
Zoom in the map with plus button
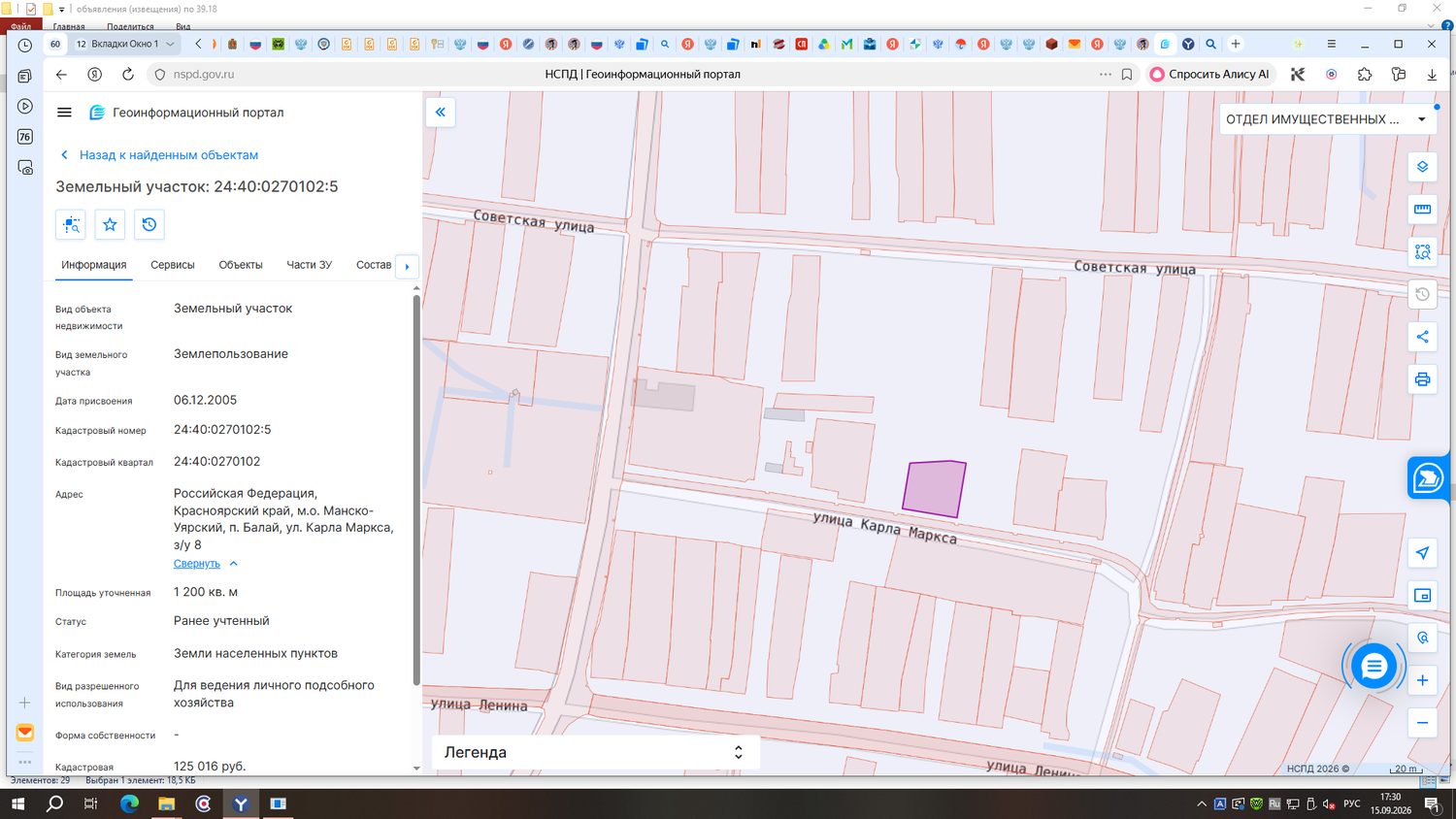(1422, 680)
